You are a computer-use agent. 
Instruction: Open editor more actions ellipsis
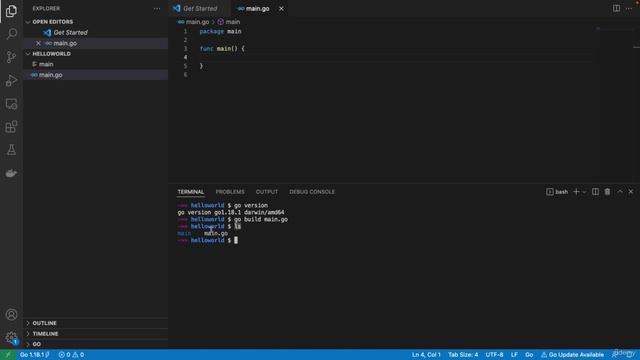629,8
